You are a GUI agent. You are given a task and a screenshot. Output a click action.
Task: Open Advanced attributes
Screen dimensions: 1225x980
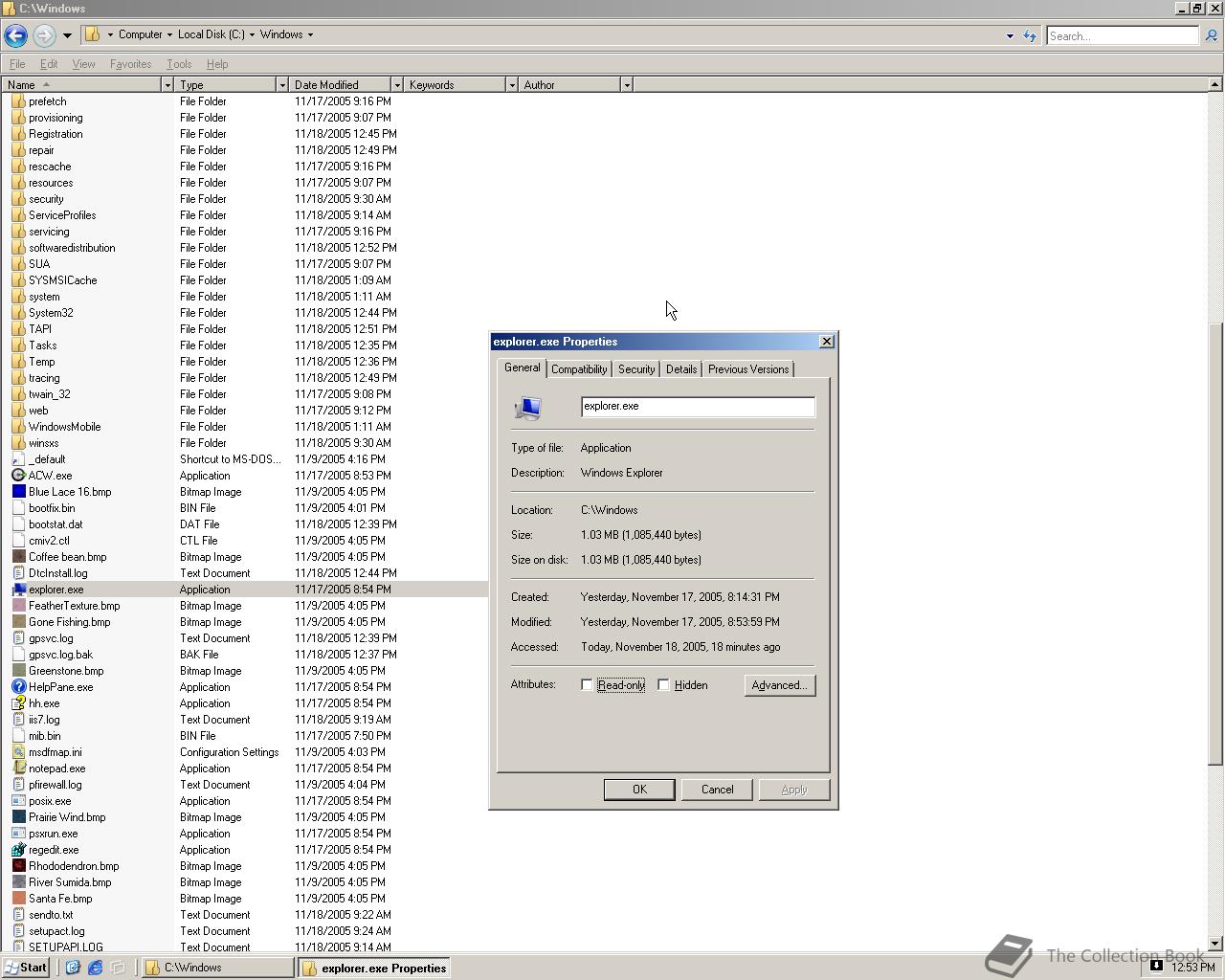click(x=780, y=685)
